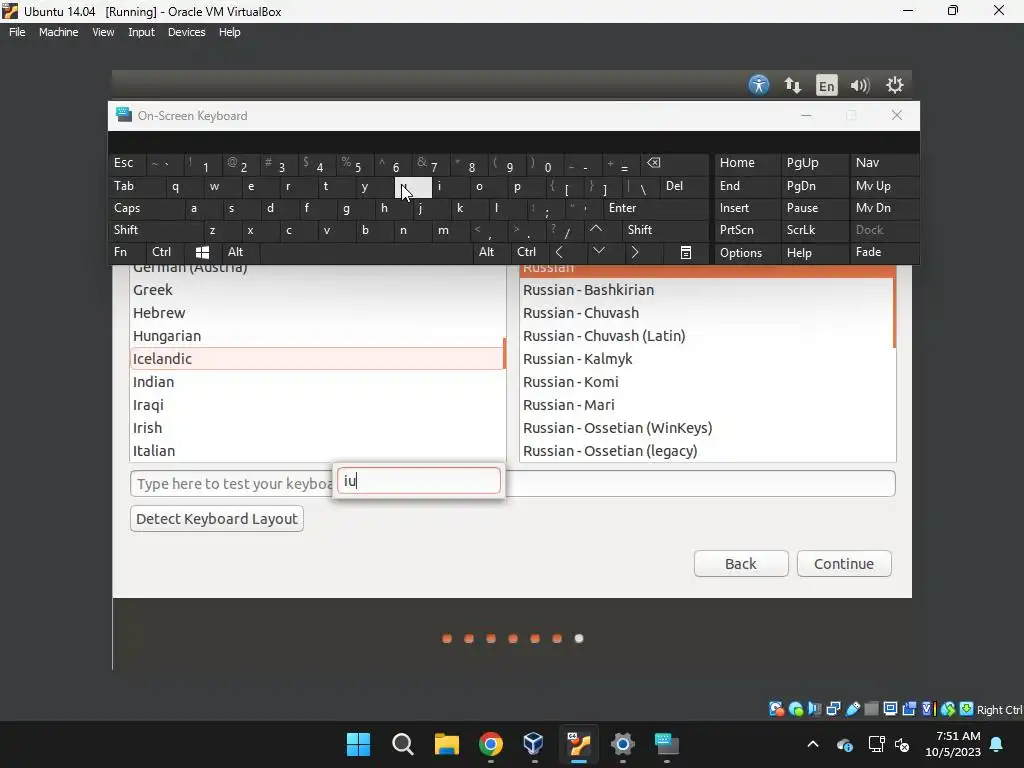Select Russian - Ossetian (WinKeys) variant
The width and height of the screenshot is (1024, 768).
[x=706, y=428]
